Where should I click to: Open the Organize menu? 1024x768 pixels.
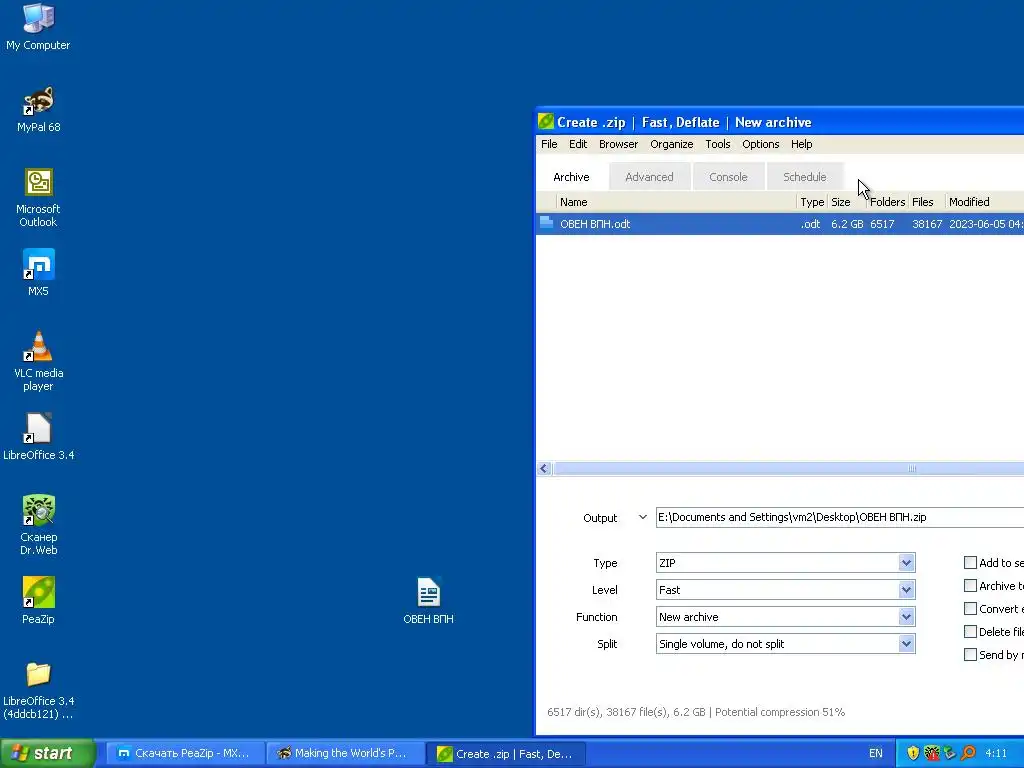(x=671, y=144)
